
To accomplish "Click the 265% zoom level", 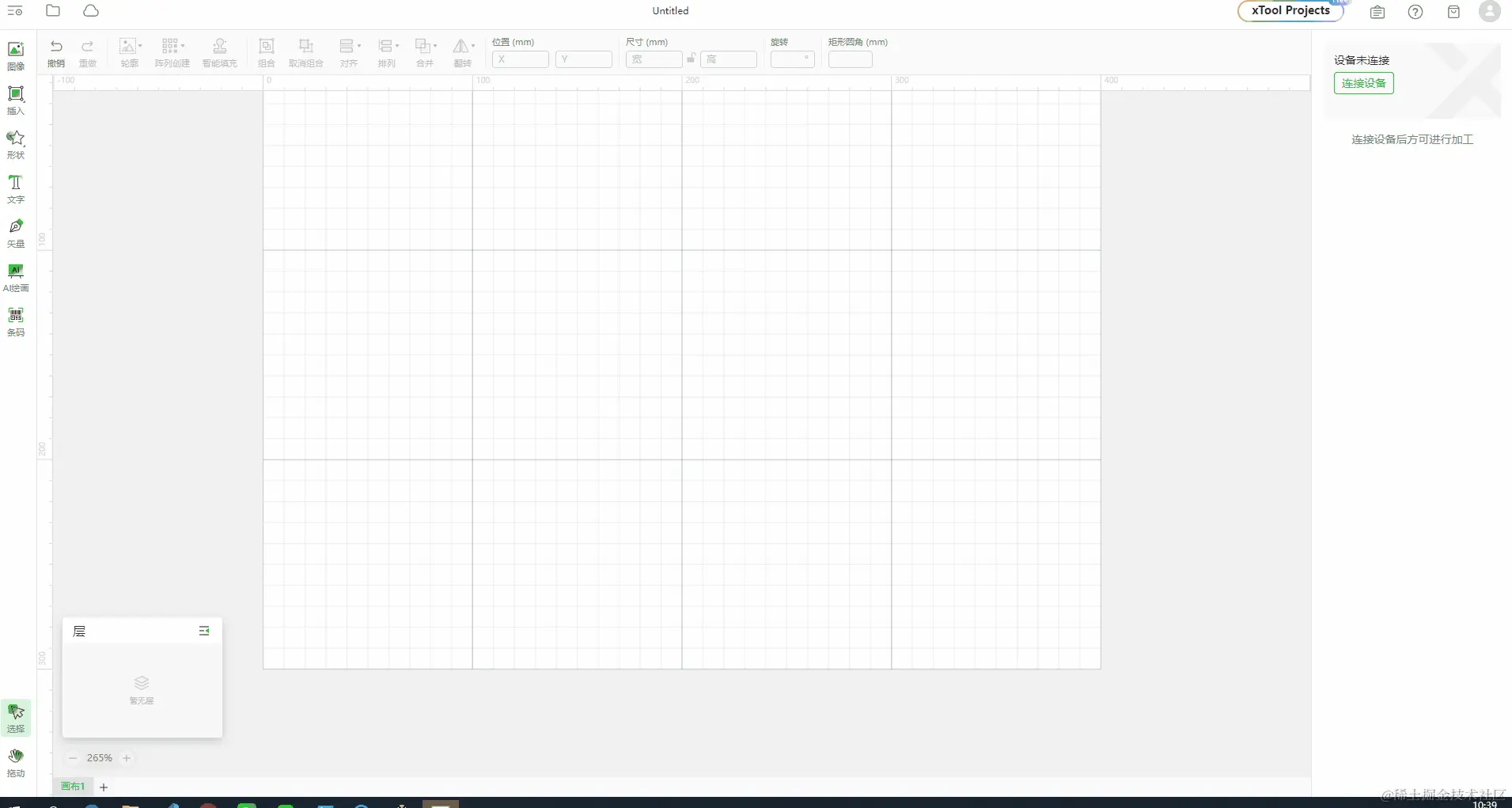I will (x=100, y=758).
